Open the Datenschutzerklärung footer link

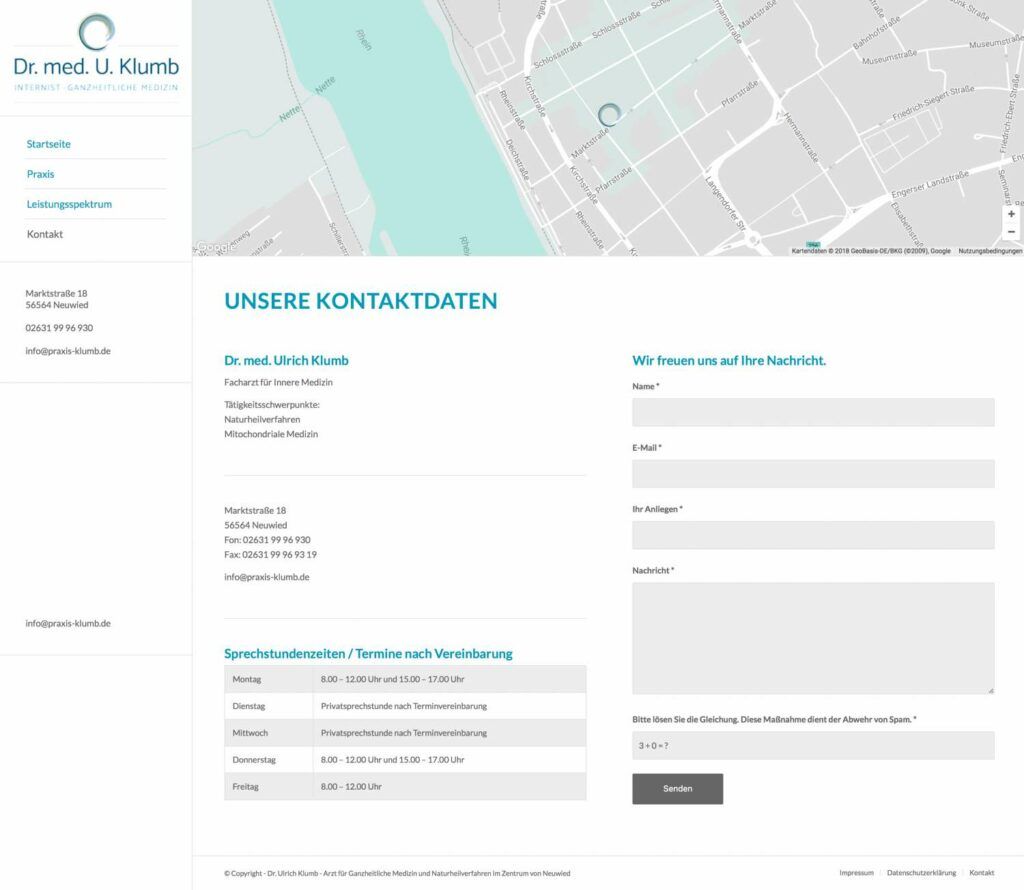921,873
